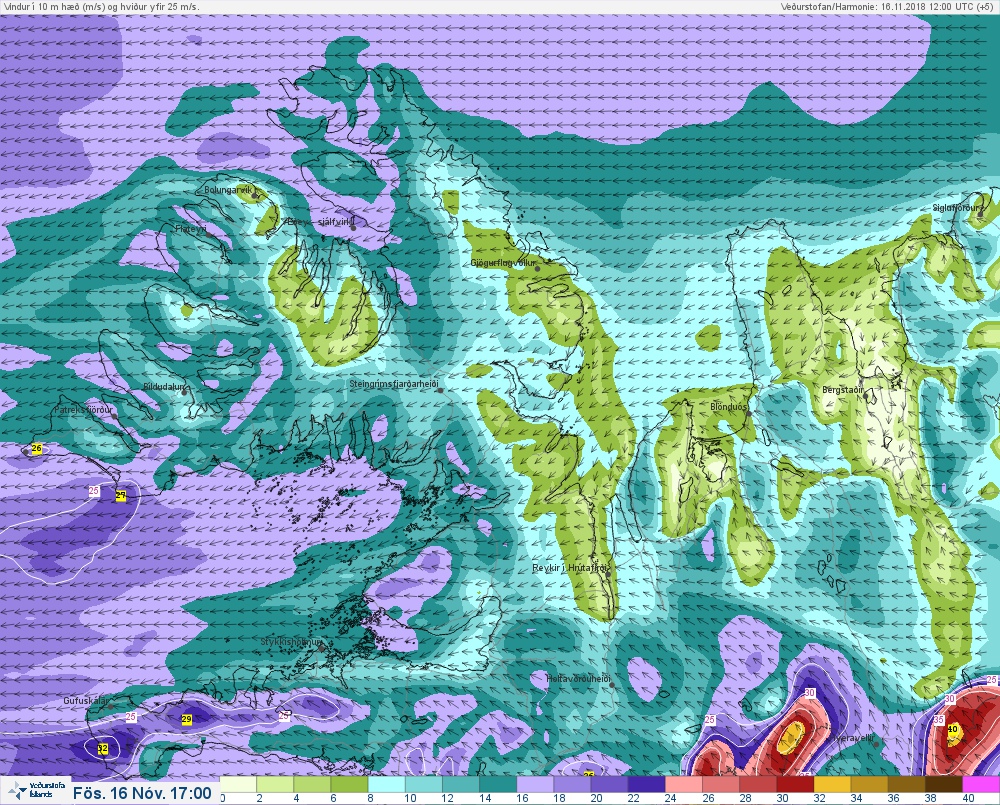Select the Gjögurflugvöllur station dot
The width and height of the screenshot is (1000, 805).
[538, 269]
